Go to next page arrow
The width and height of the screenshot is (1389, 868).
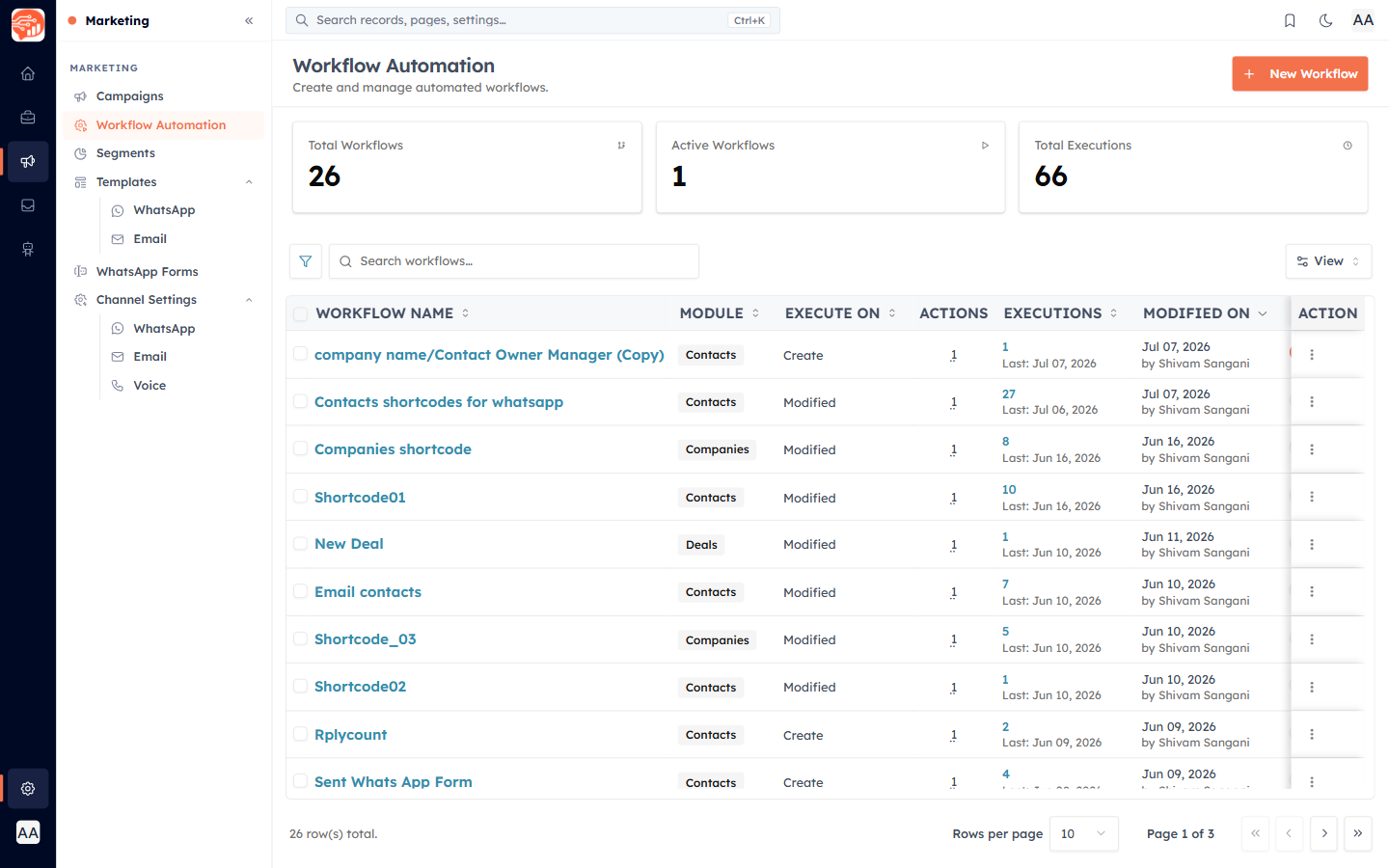1324,833
